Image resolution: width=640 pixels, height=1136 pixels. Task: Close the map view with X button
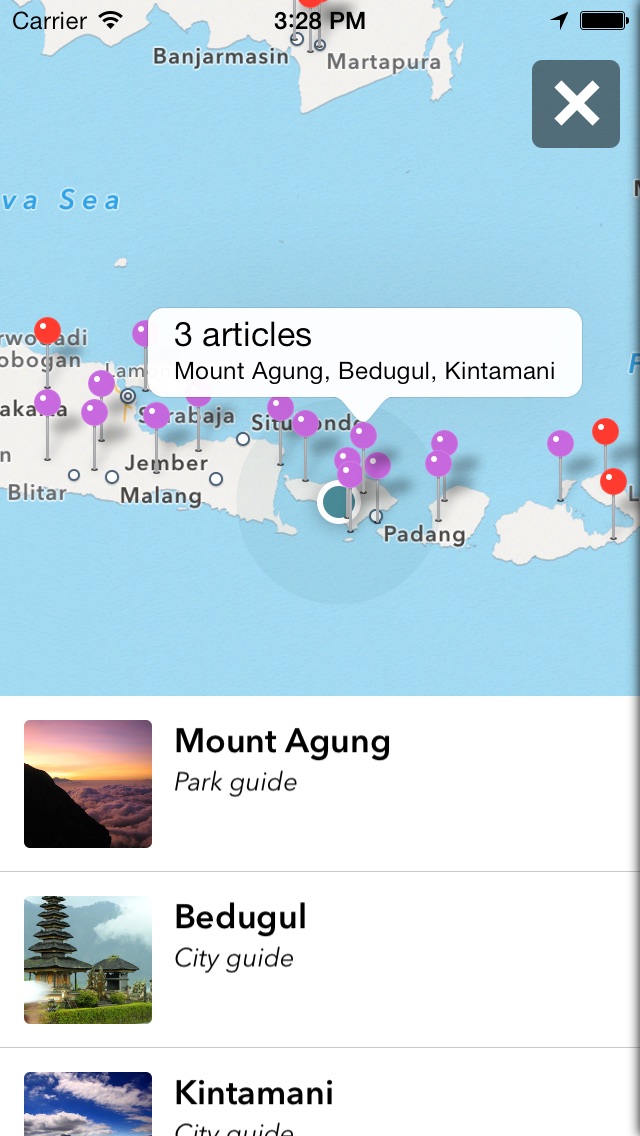pyautogui.click(x=576, y=104)
